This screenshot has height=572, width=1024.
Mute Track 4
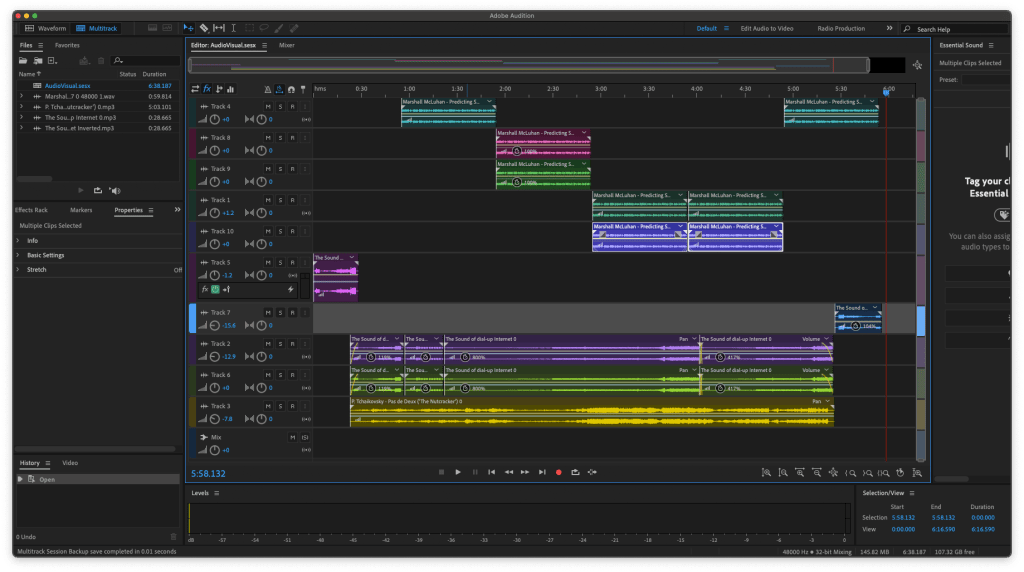(268, 106)
